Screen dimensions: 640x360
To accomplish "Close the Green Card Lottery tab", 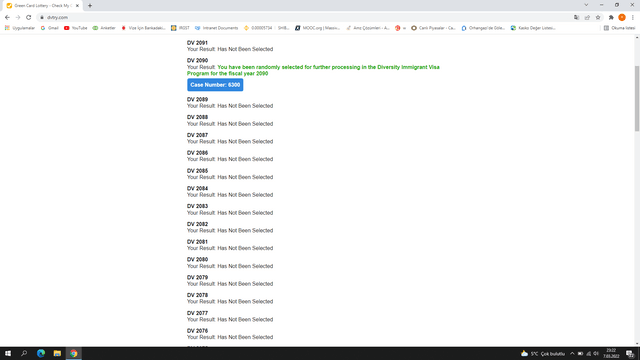I will 77,6.
